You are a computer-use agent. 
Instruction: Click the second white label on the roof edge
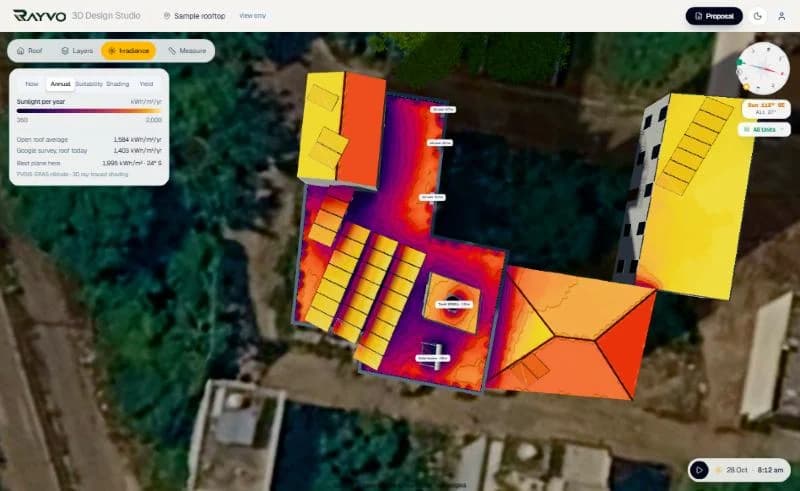(x=440, y=143)
